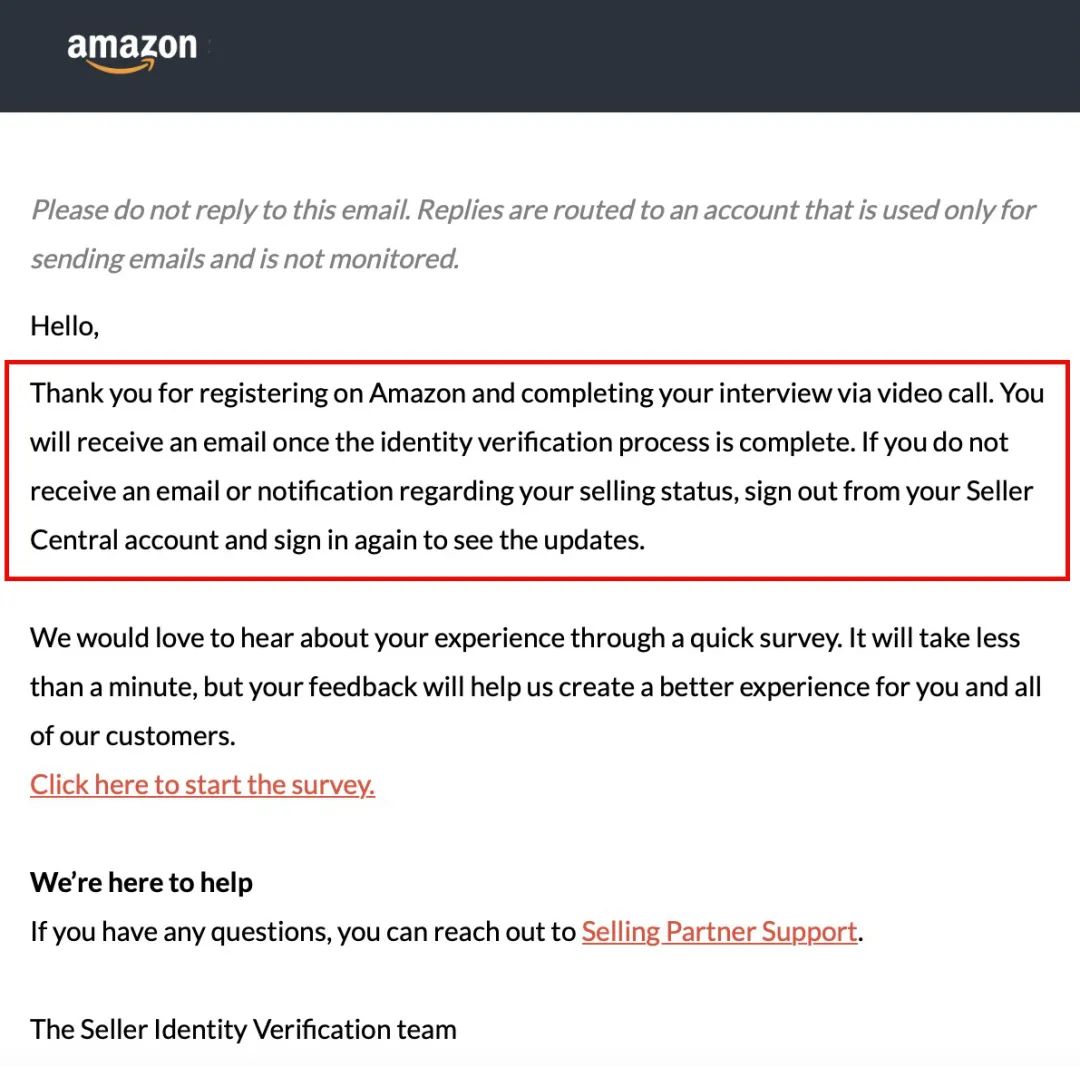Click 'The Seller Identity Verification team' signature
The image size is (1080, 1067).
[243, 1029]
